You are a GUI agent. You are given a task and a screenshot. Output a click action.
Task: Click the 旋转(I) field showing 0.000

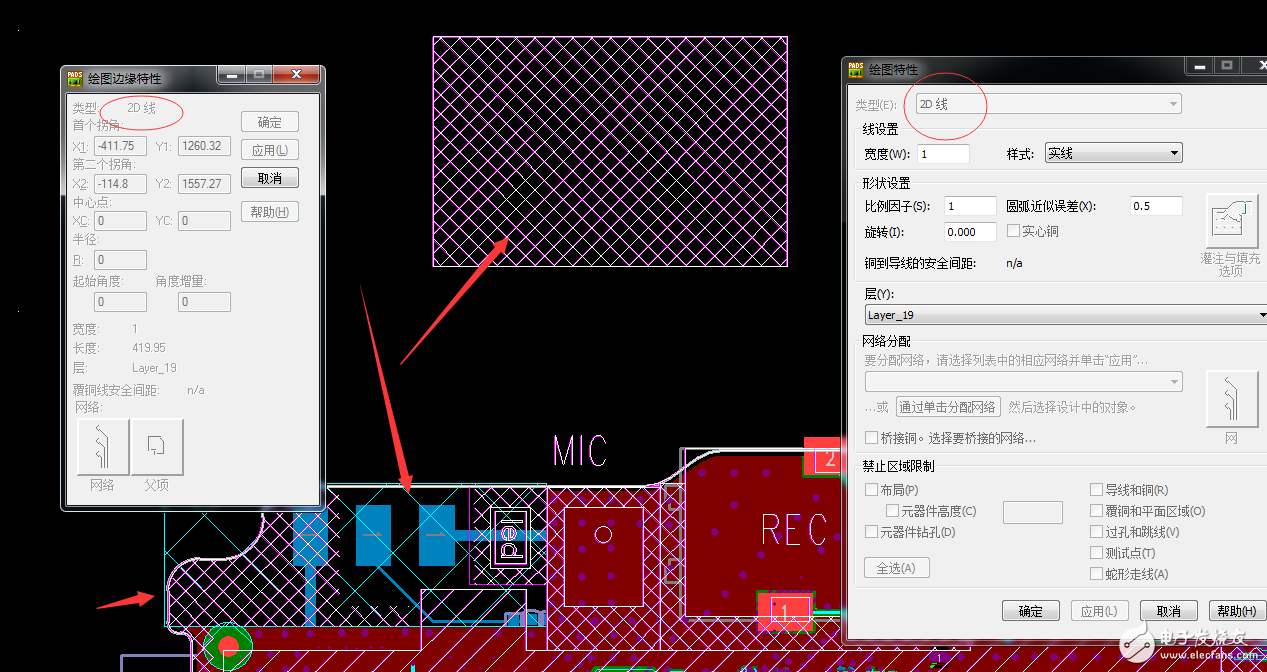point(970,232)
